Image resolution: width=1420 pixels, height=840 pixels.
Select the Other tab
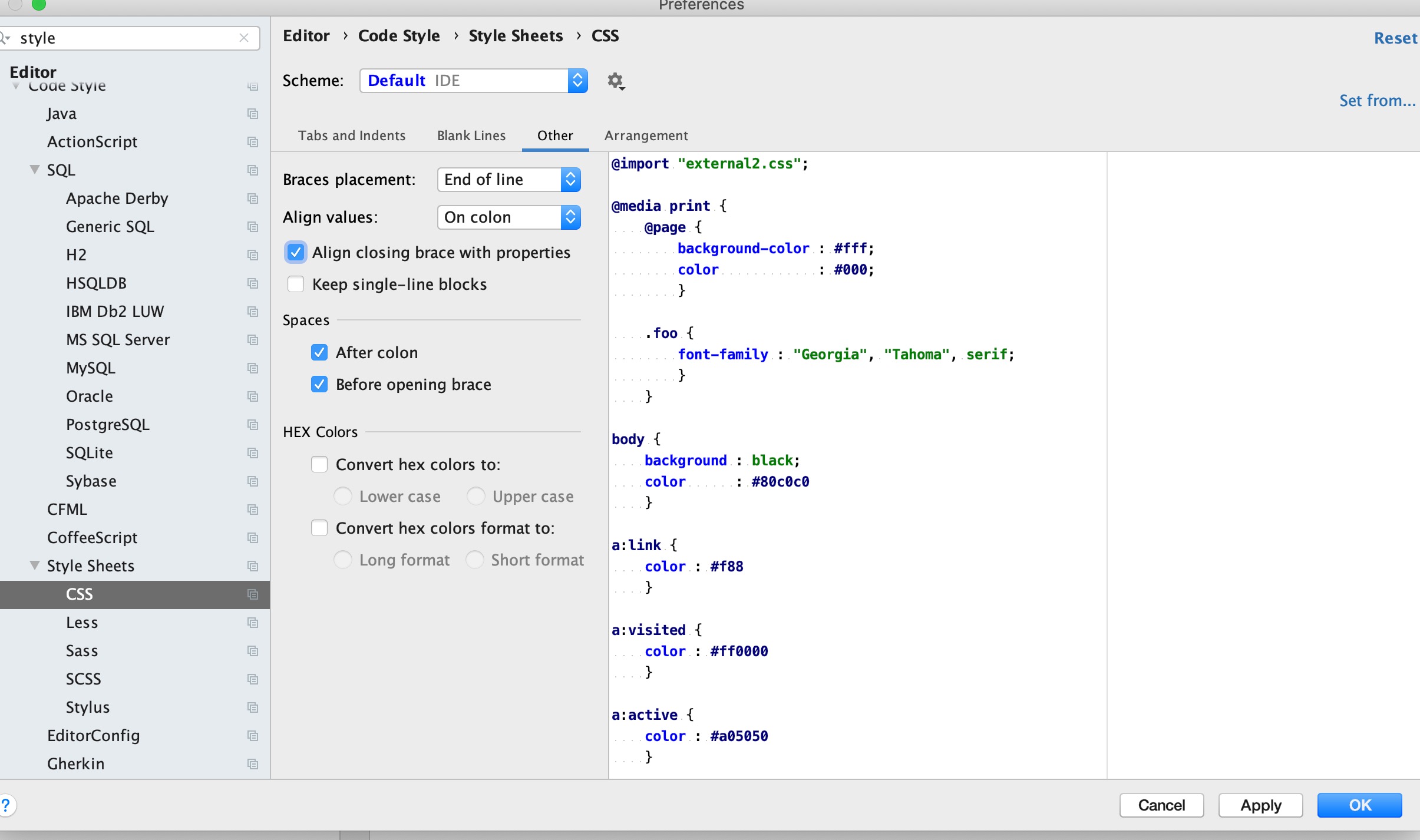(555, 135)
